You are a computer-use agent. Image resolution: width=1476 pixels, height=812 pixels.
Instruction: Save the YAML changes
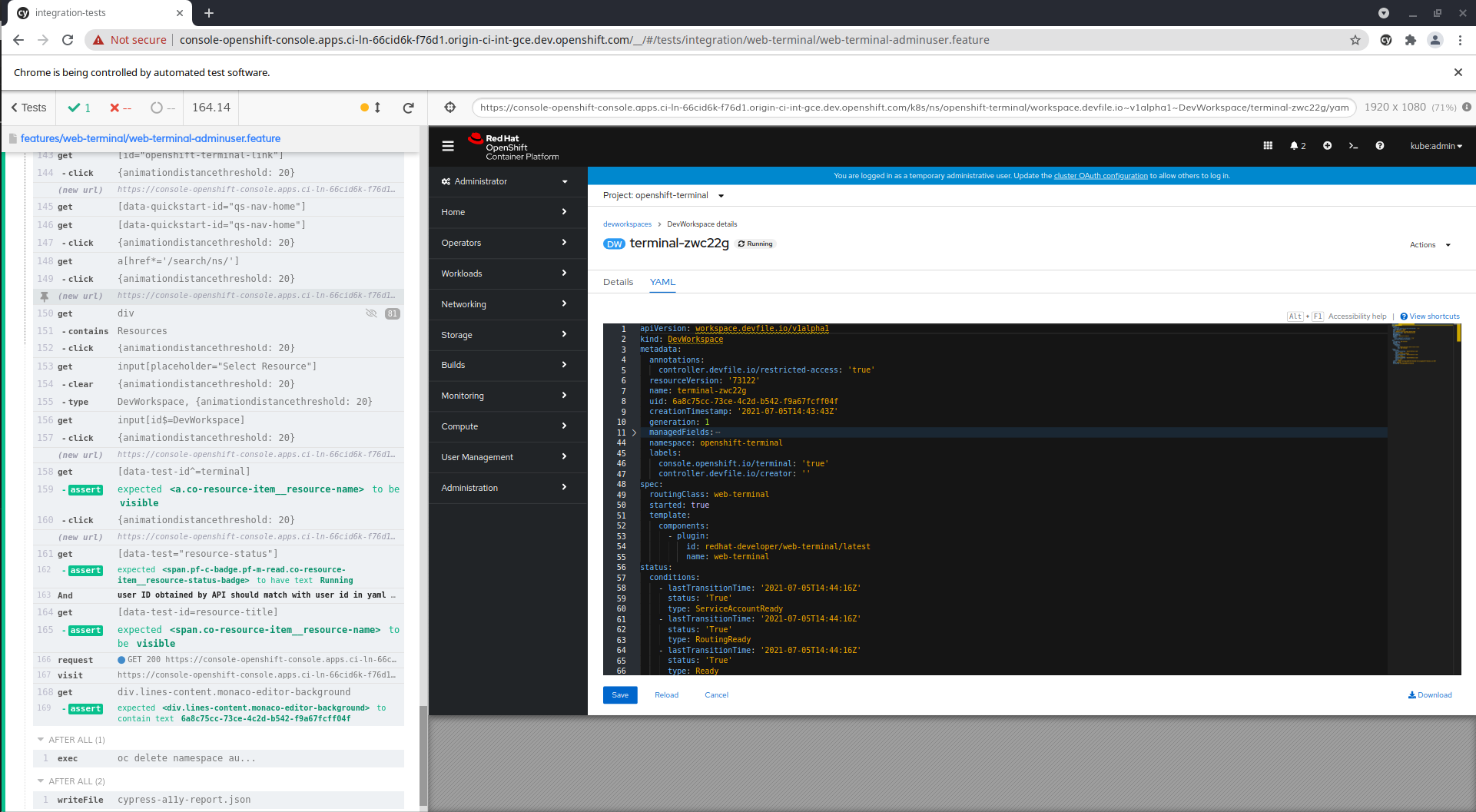coord(620,695)
